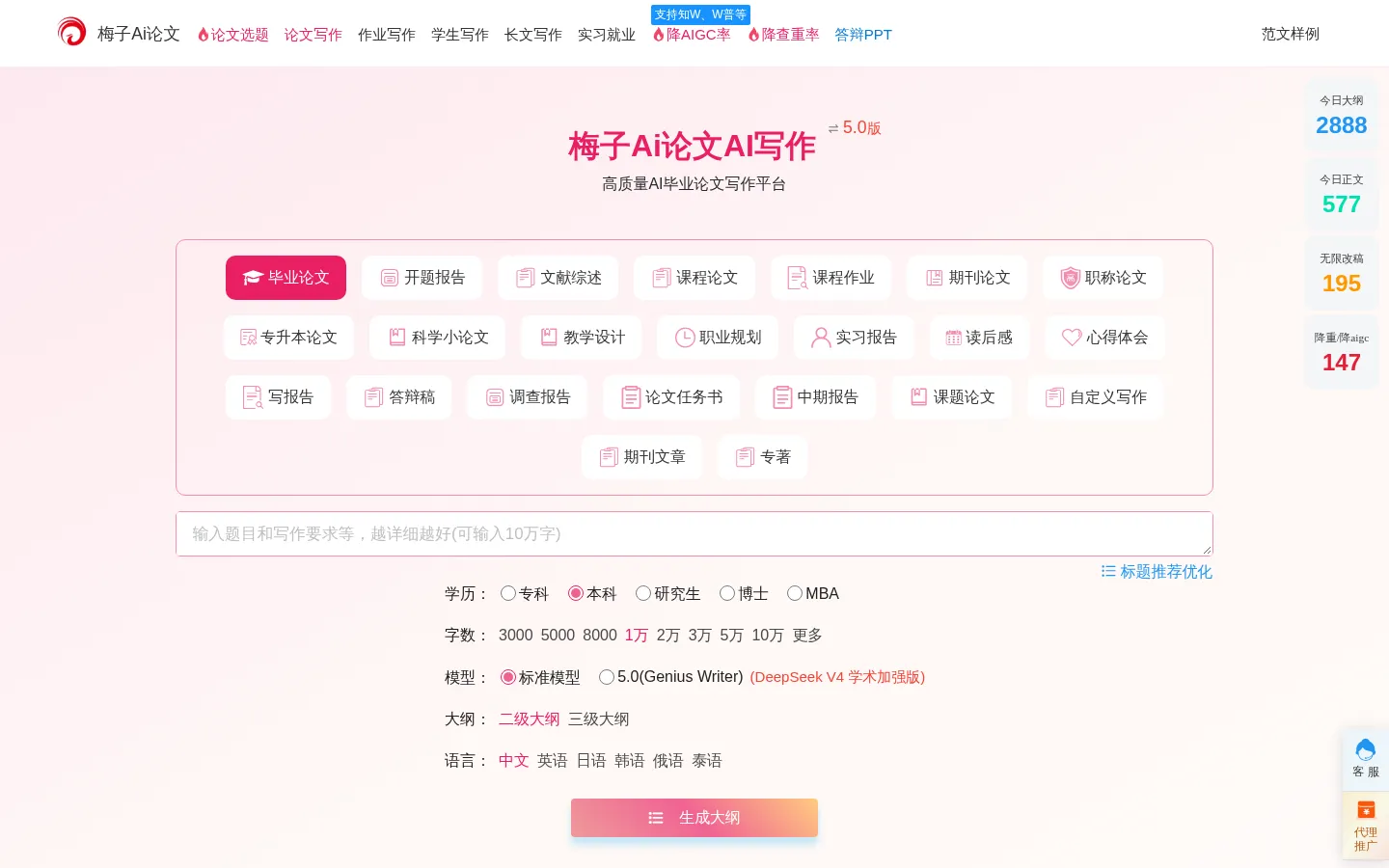
Task: Open the 范文样例 link
Action: tap(1291, 34)
